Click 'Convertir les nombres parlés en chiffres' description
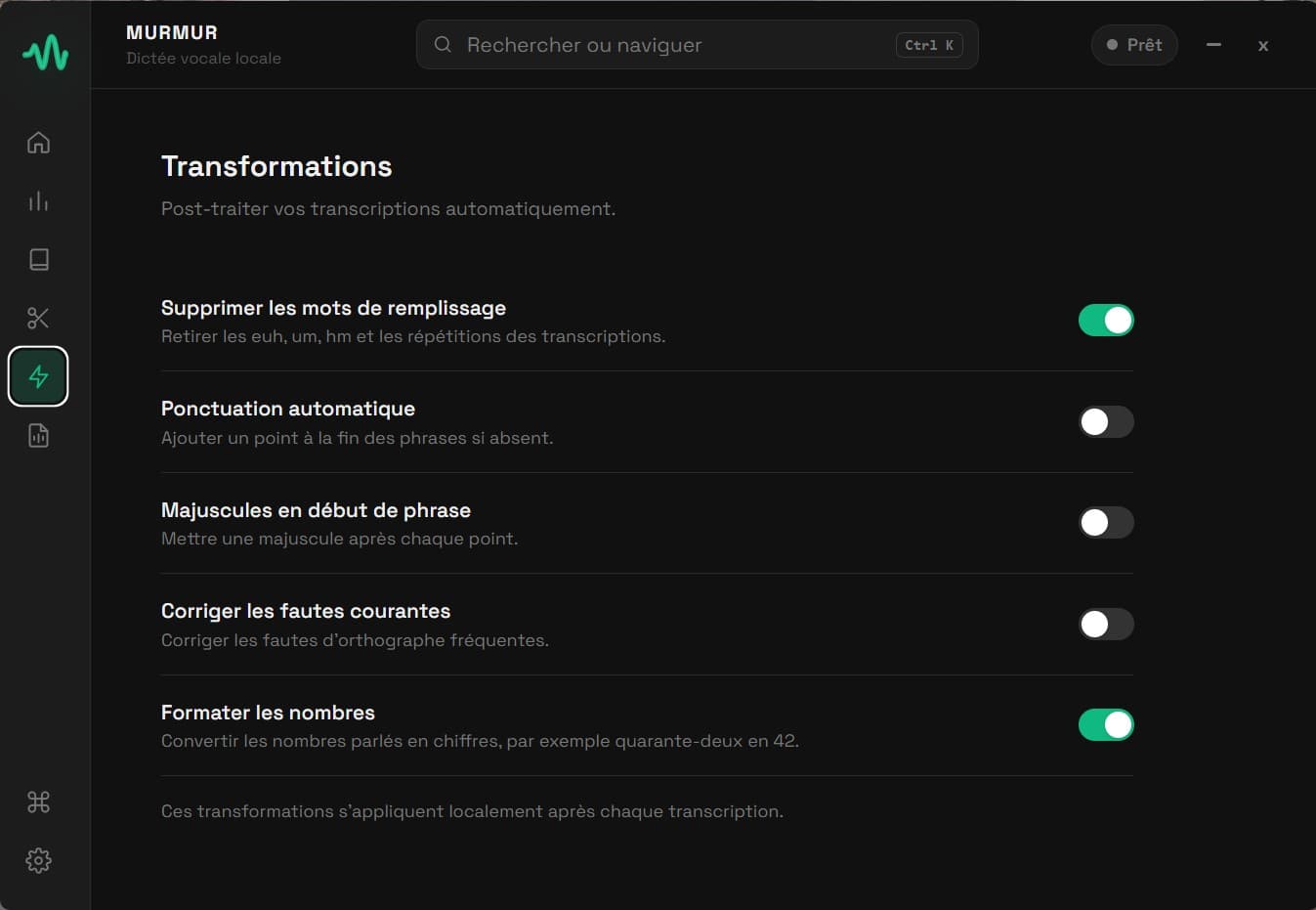Screen dimensions: 1316x910 coord(480,741)
